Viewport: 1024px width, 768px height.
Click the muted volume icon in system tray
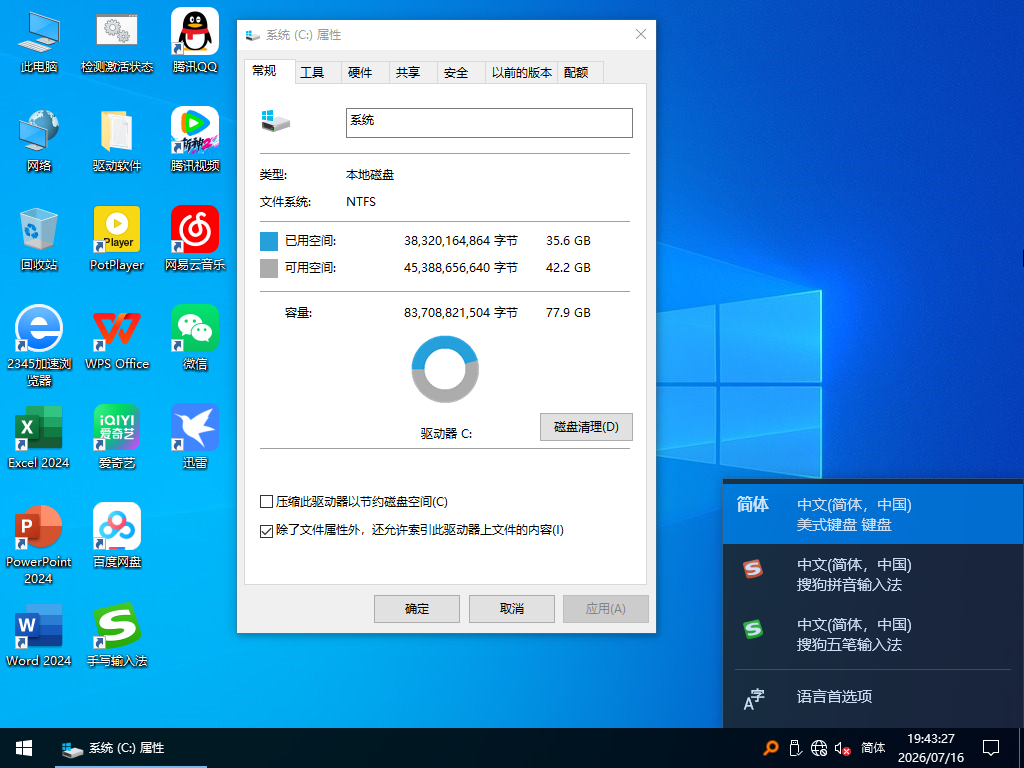point(842,748)
